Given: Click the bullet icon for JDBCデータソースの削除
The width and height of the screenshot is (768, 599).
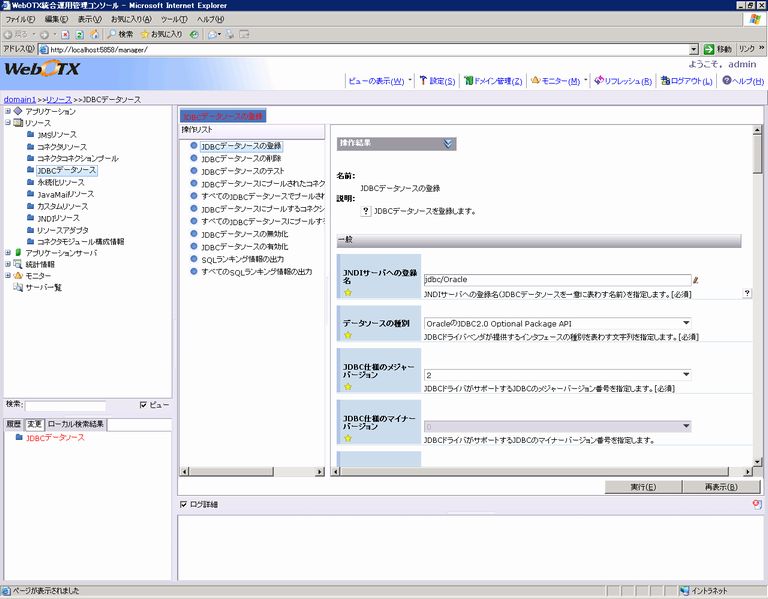Looking at the screenshot, I should [x=194, y=158].
